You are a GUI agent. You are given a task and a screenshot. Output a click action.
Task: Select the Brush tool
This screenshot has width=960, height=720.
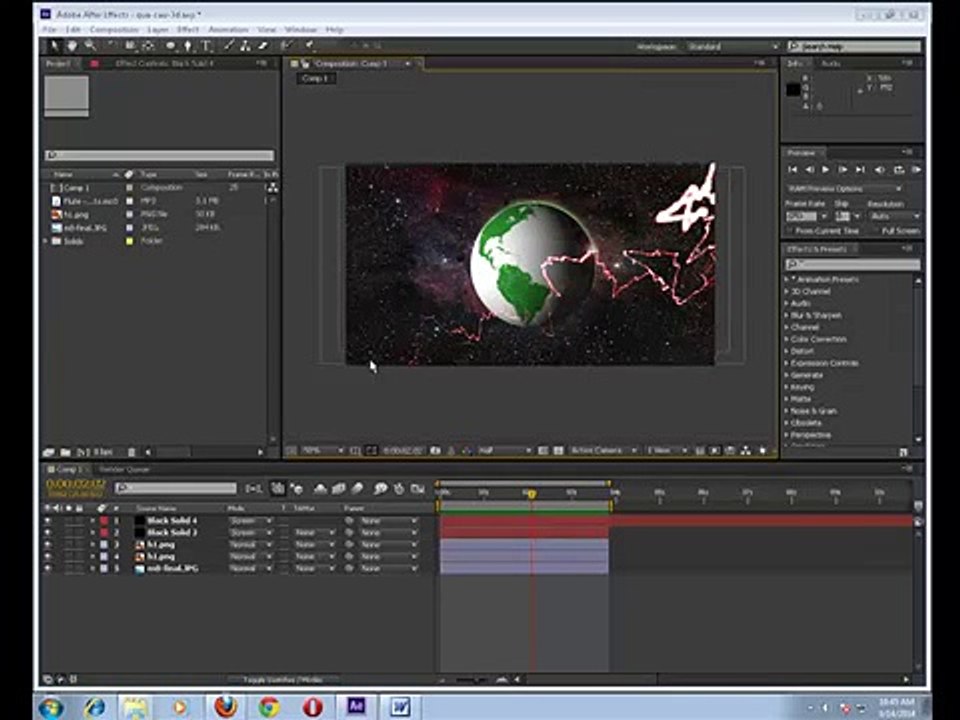coord(228,45)
